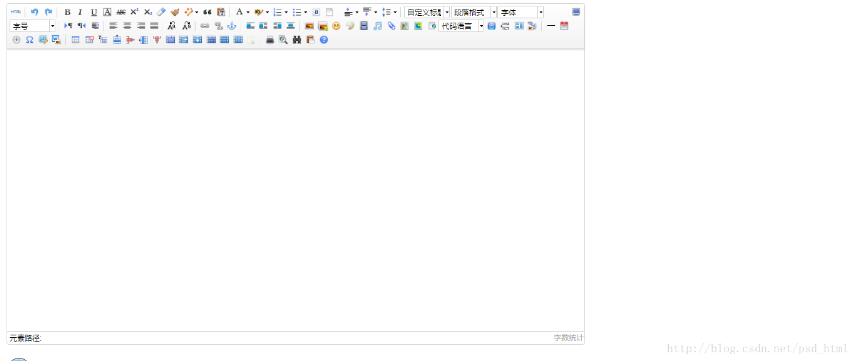Screen dimensions: 862x364
Task: Switch to HTML source view
Action: coord(16,12)
